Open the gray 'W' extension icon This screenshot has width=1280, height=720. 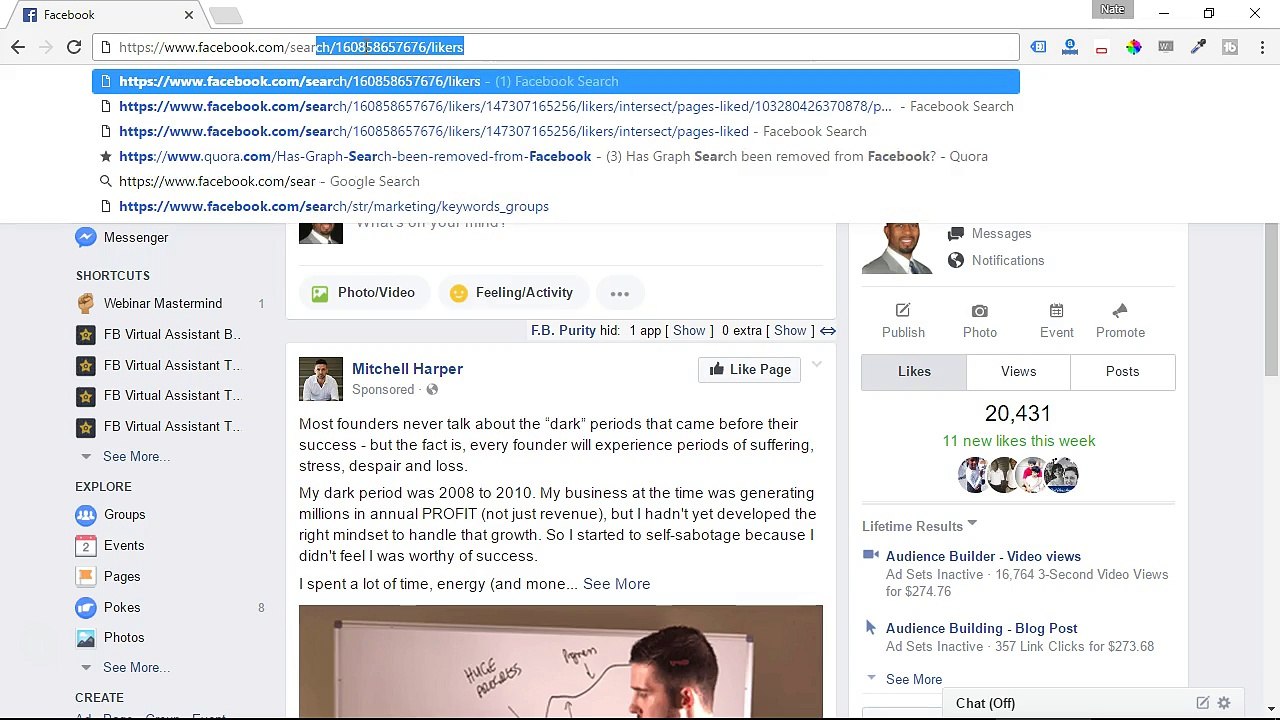coord(1166,47)
